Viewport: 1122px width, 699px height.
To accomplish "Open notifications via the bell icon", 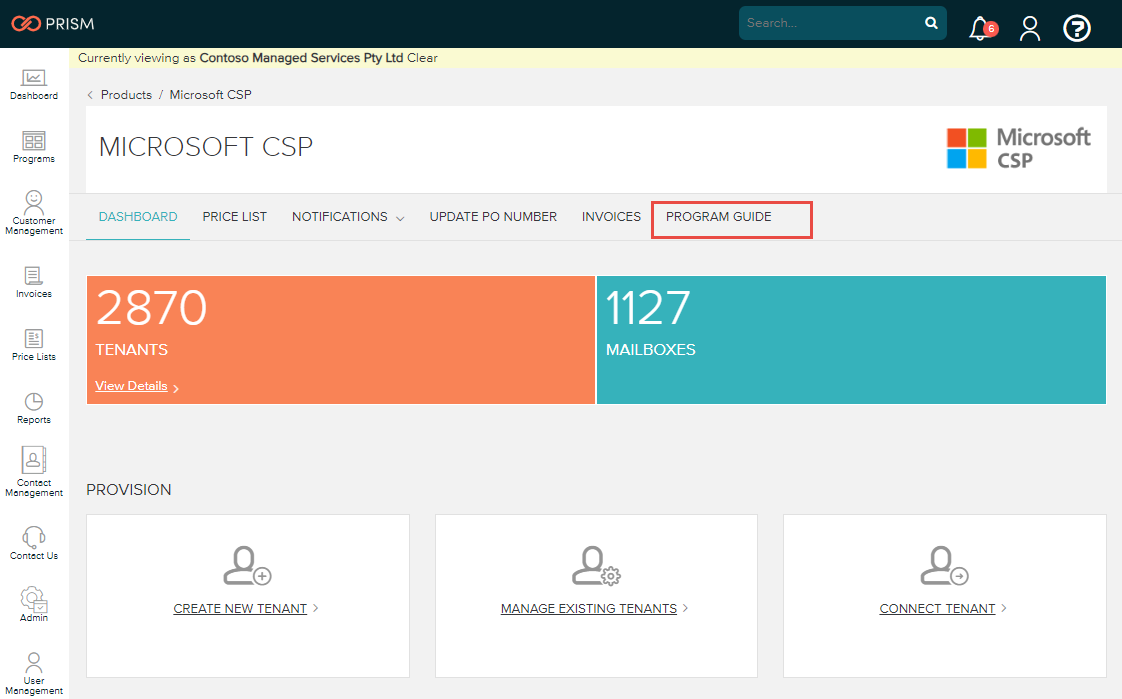I will click(x=979, y=29).
